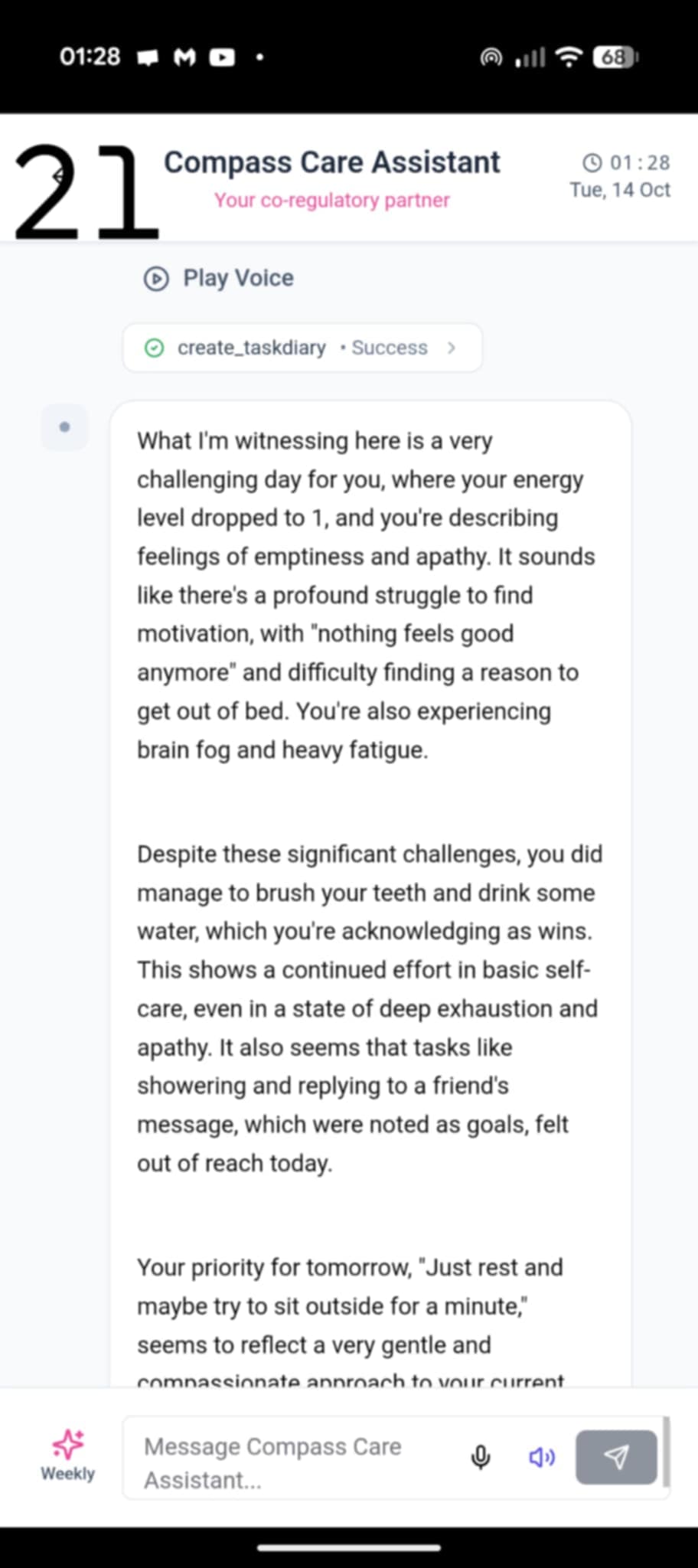Open the create_taskdiary Success result chip

[x=302, y=348]
